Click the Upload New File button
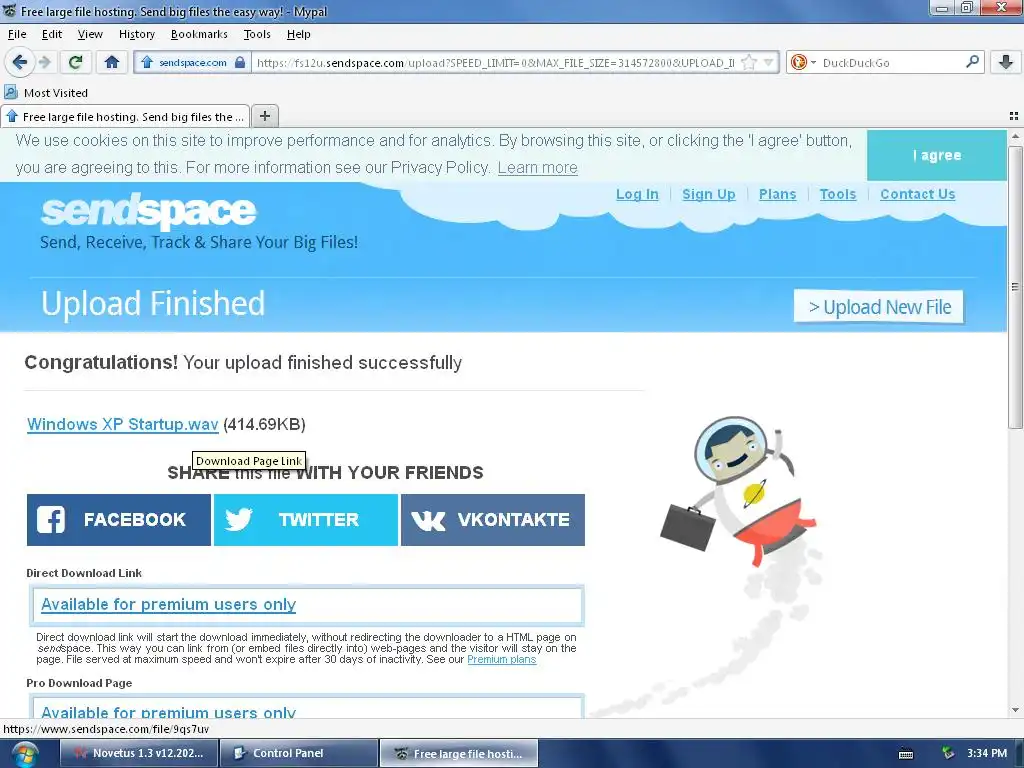Image resolution: width=1024 pixels, height=768 pixels. (x=879, y=307)
